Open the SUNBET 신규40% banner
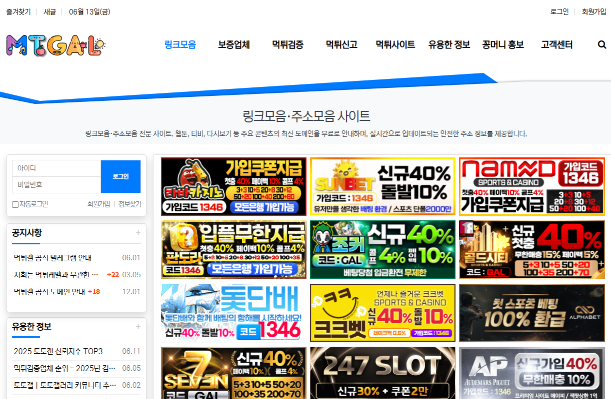The height and width of the screenshot is (399, 611). pyautogui.click(x=383, y=186)
